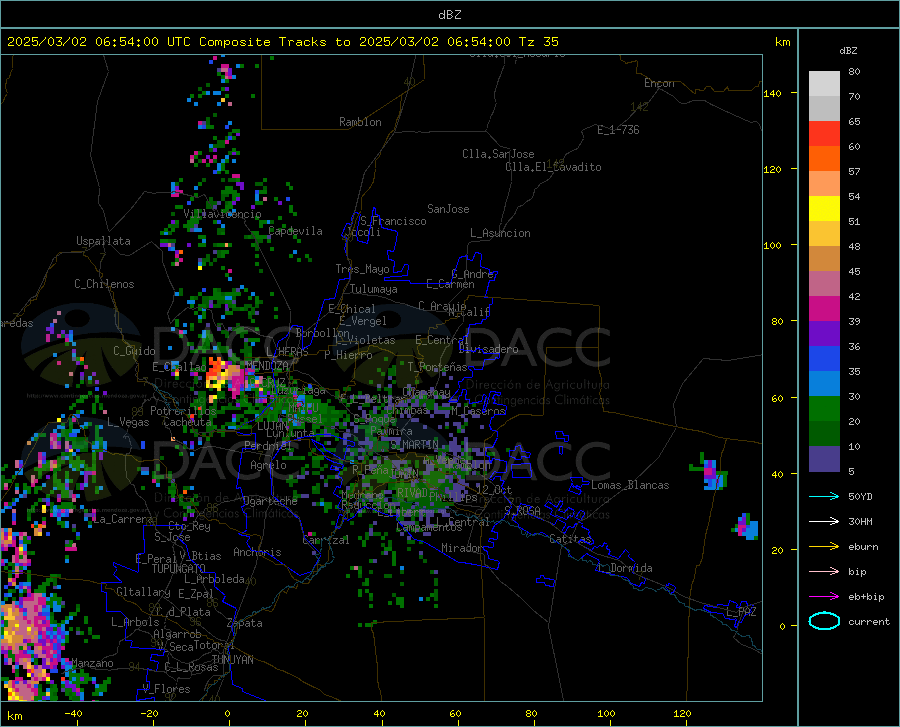Click the Uspallata place label

[103, 241]
